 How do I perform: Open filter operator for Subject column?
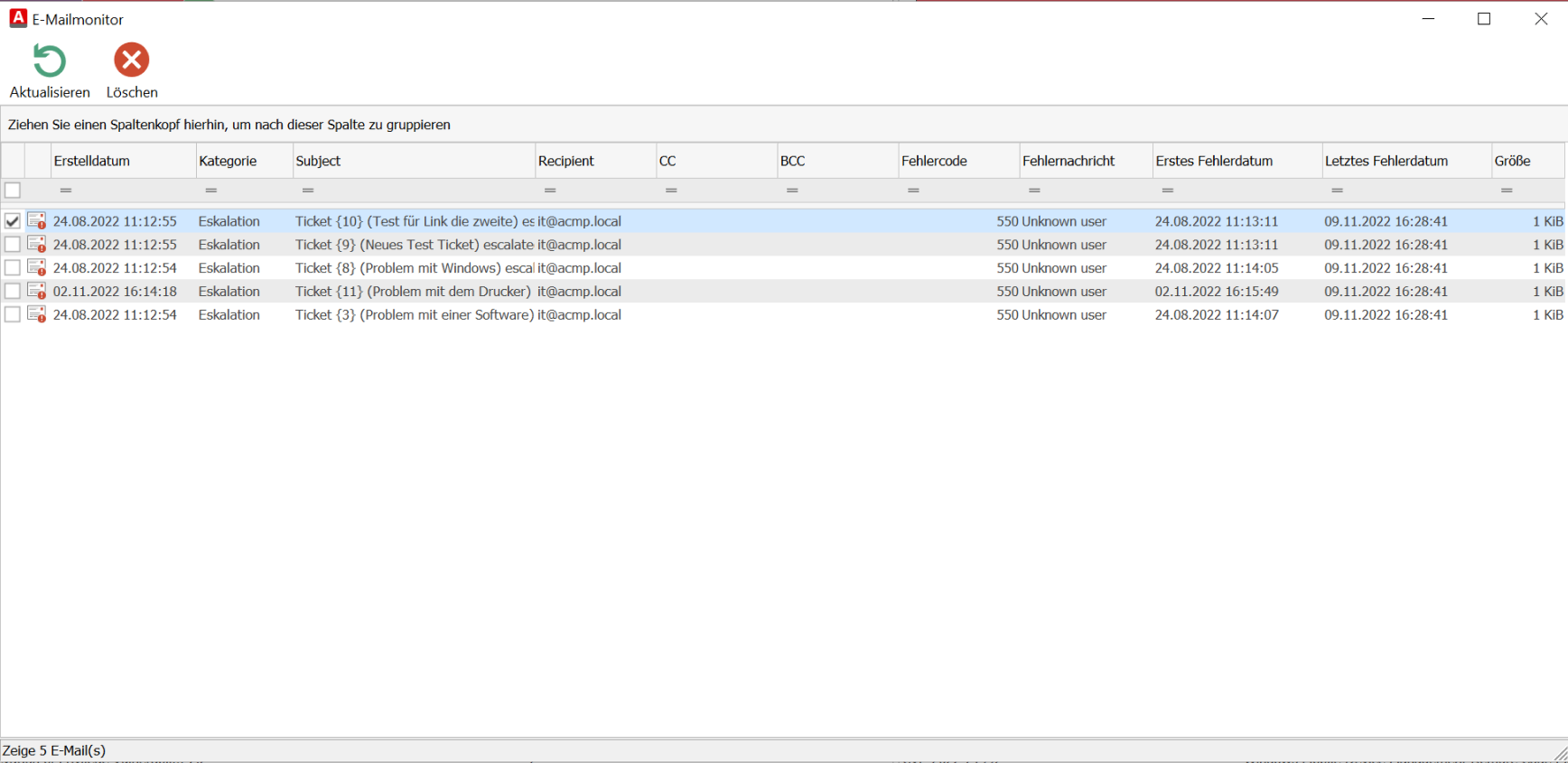point(308,191)
